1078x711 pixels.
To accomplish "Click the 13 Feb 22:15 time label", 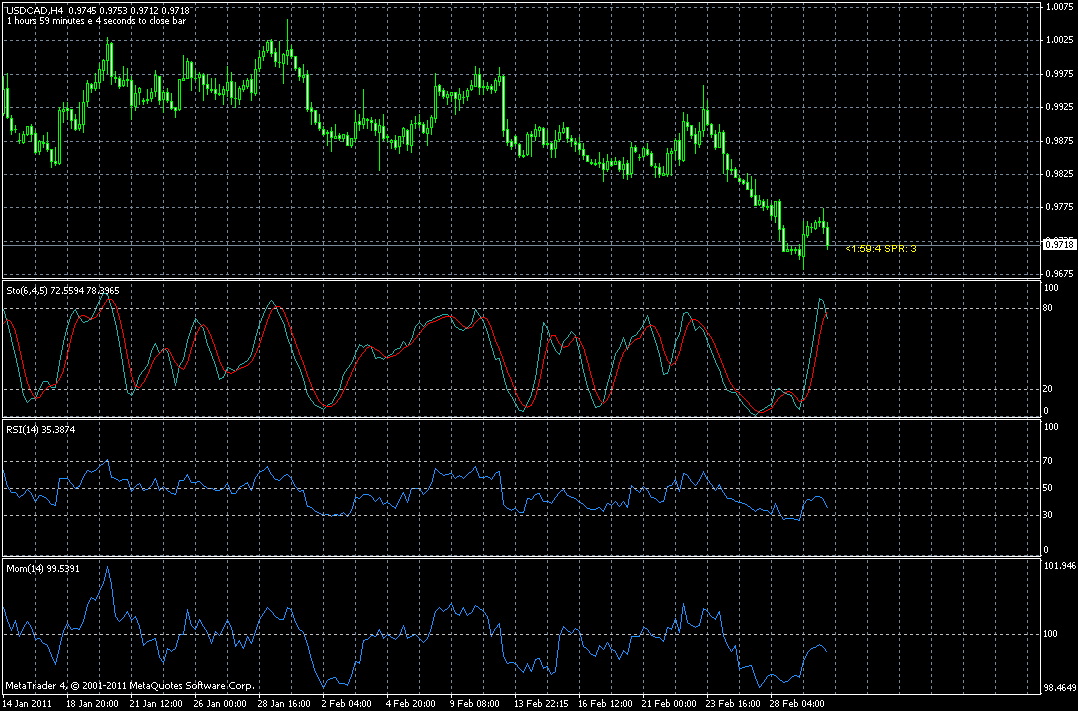I will coord(541,704).
